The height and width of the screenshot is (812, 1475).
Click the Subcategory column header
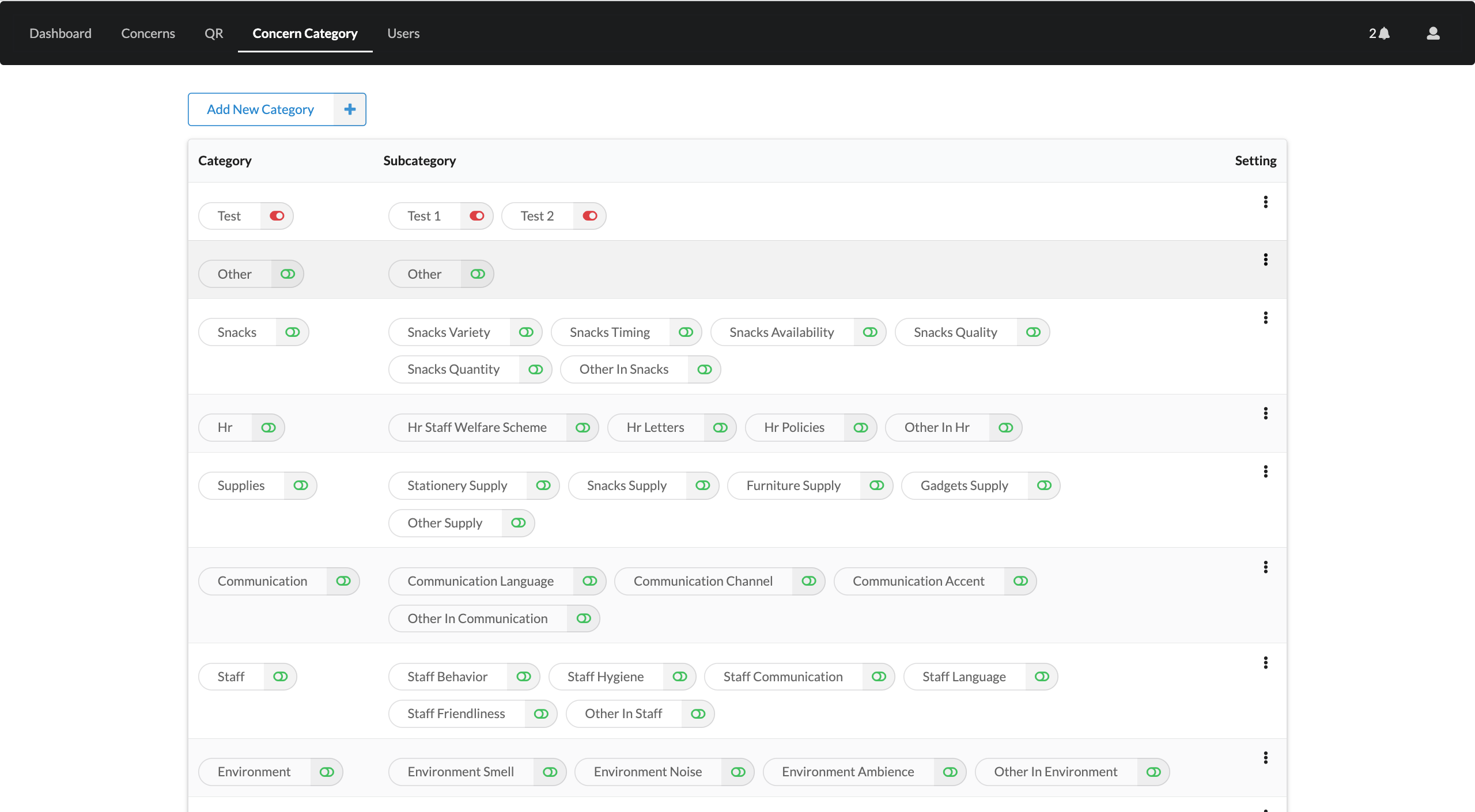click(419, 161)
